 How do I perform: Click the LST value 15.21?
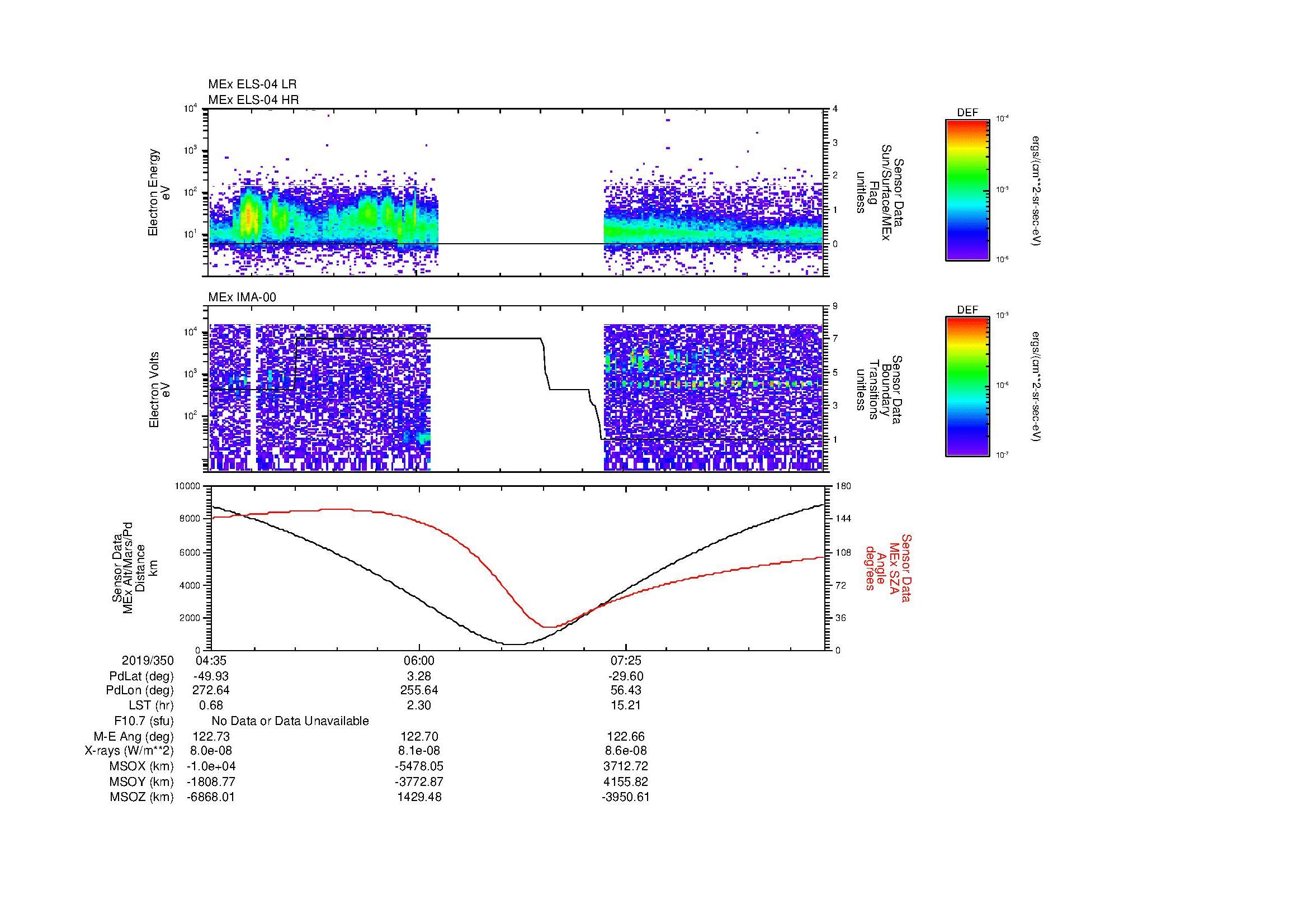coord(626,706)
